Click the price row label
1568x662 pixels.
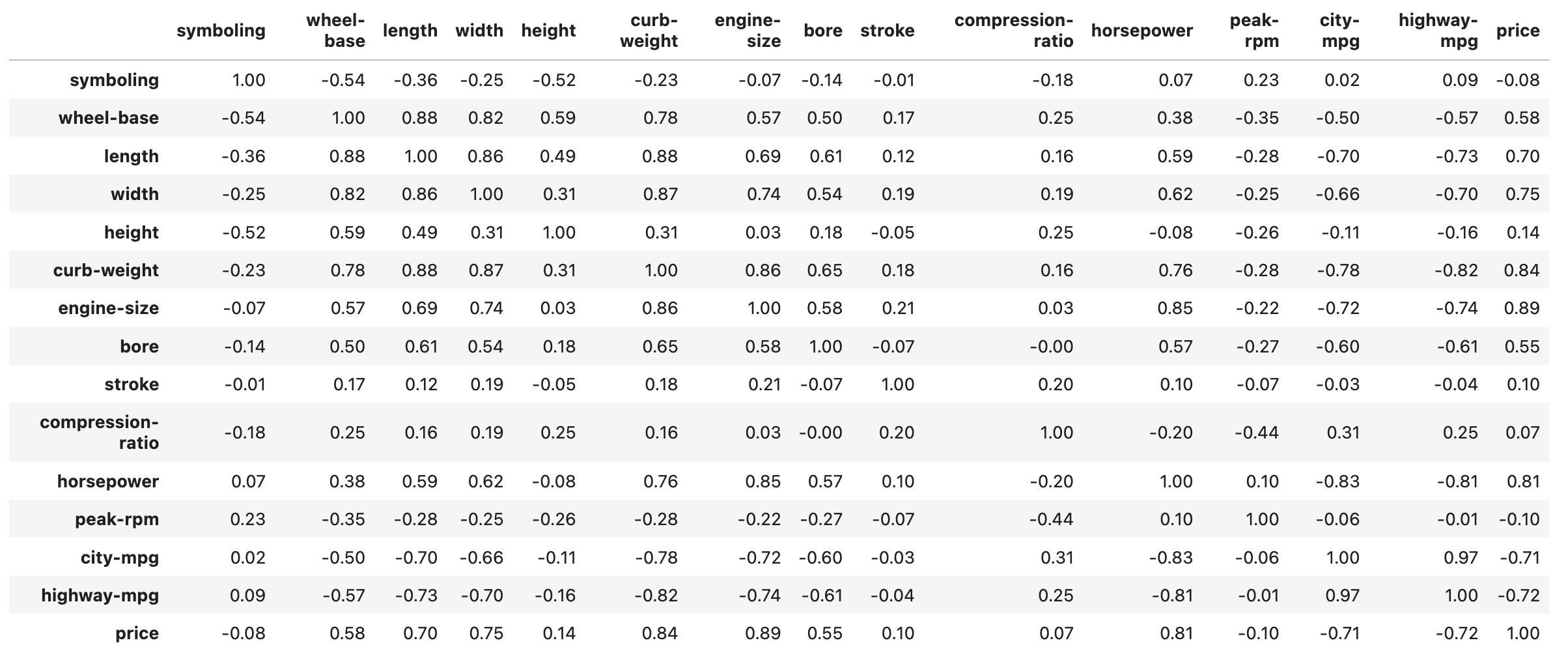point(137,633)
